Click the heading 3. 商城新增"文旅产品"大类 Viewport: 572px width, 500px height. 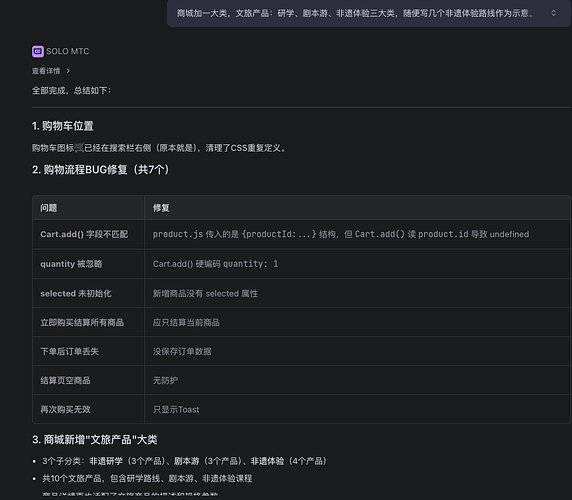pos(95,439)
